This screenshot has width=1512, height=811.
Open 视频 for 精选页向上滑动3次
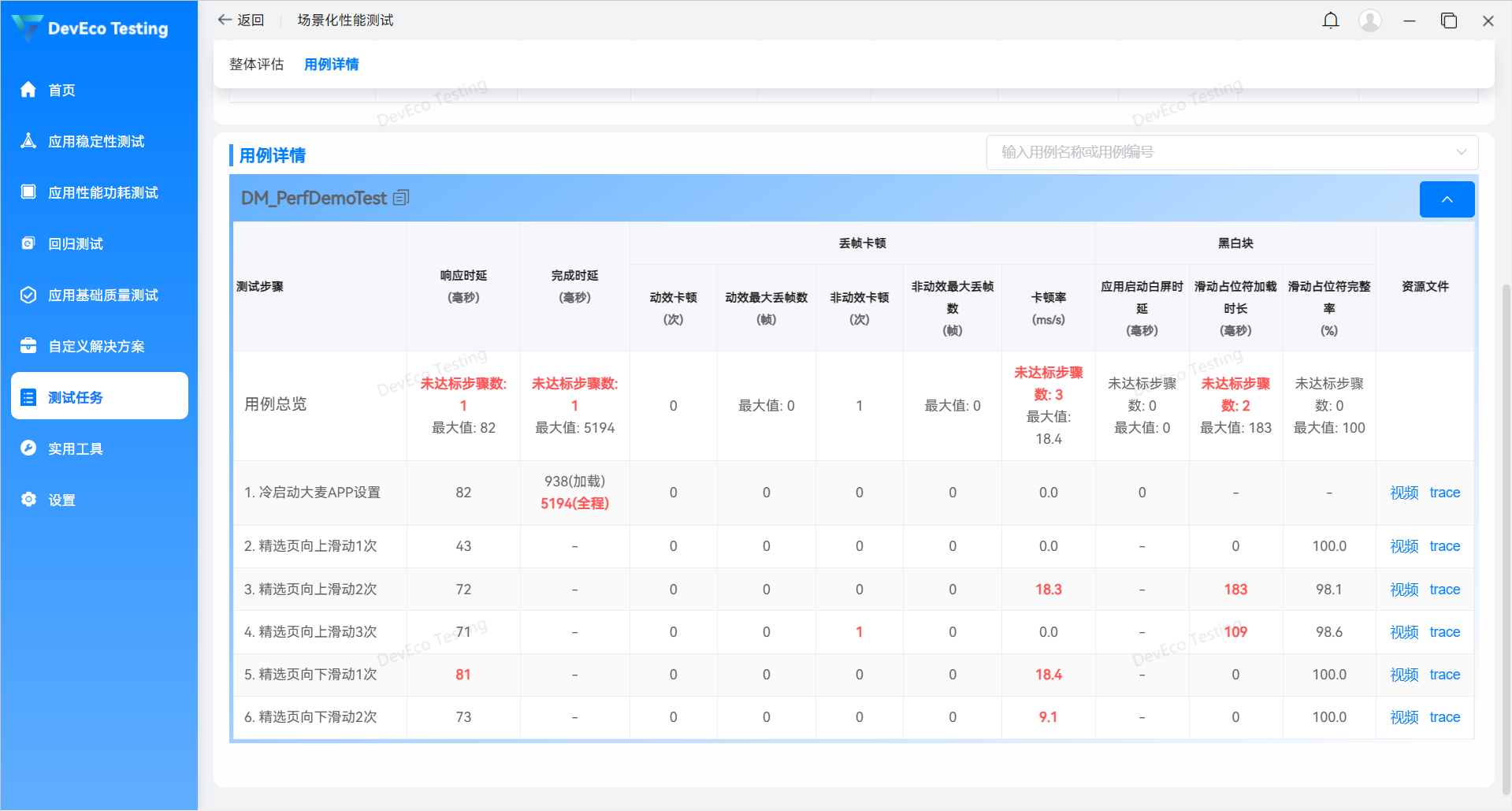click(x=1404, y=632)
